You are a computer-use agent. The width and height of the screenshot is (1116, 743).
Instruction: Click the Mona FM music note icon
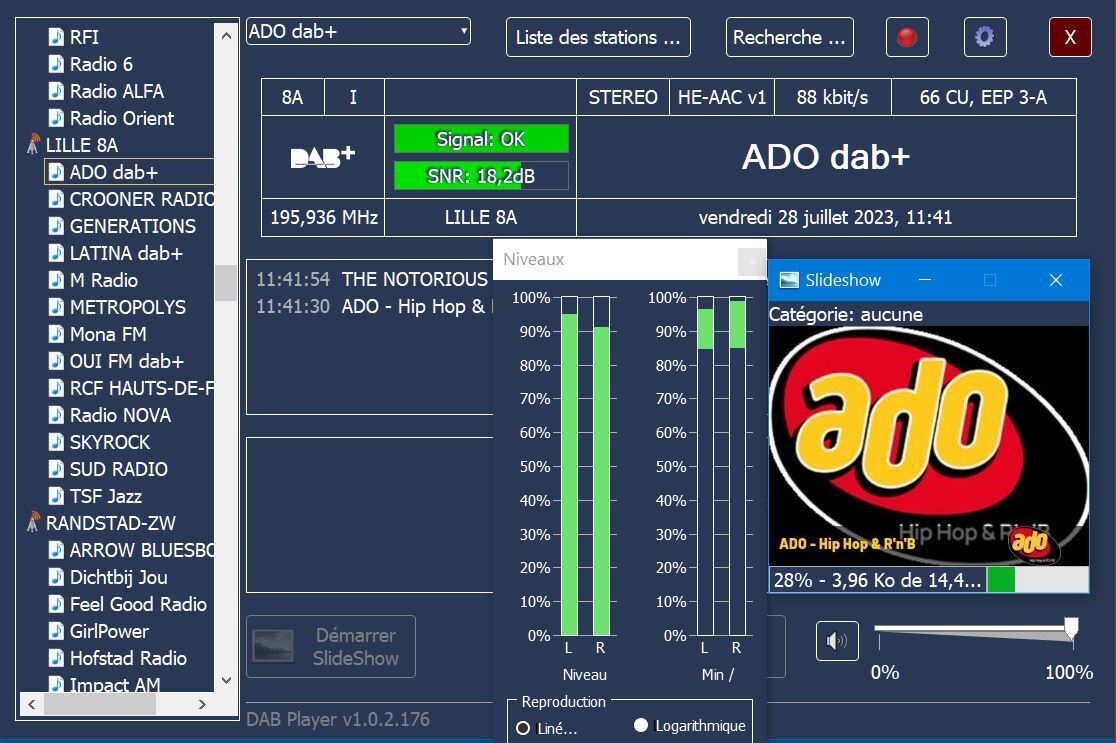56,334
